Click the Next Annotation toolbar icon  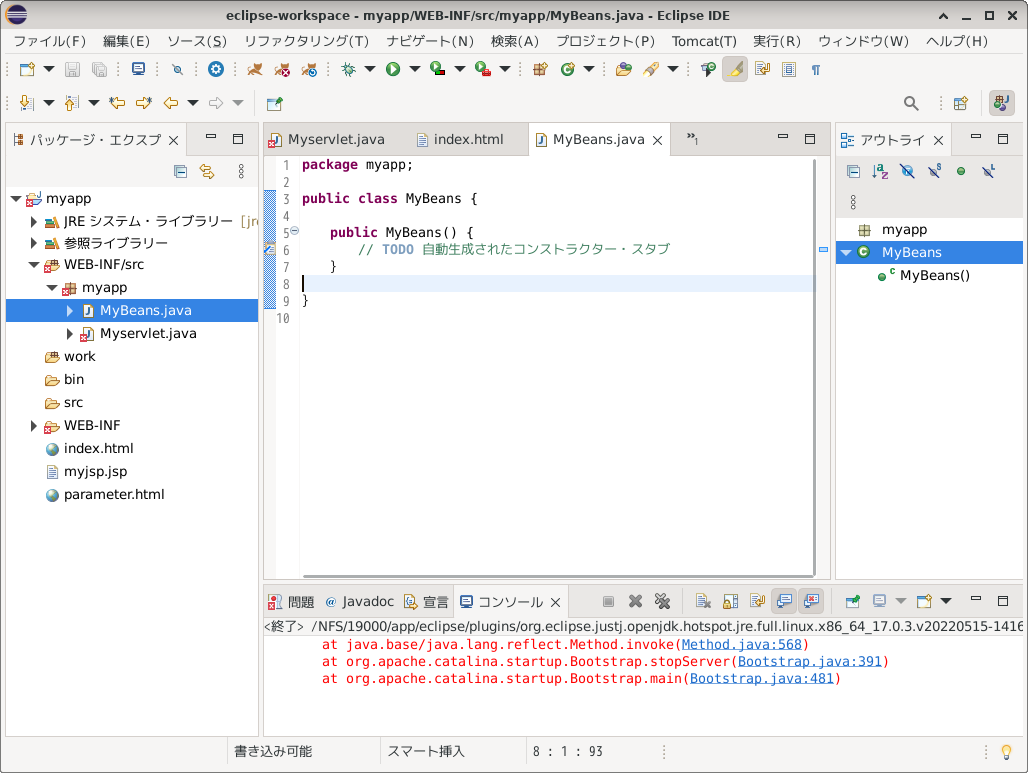27,103
